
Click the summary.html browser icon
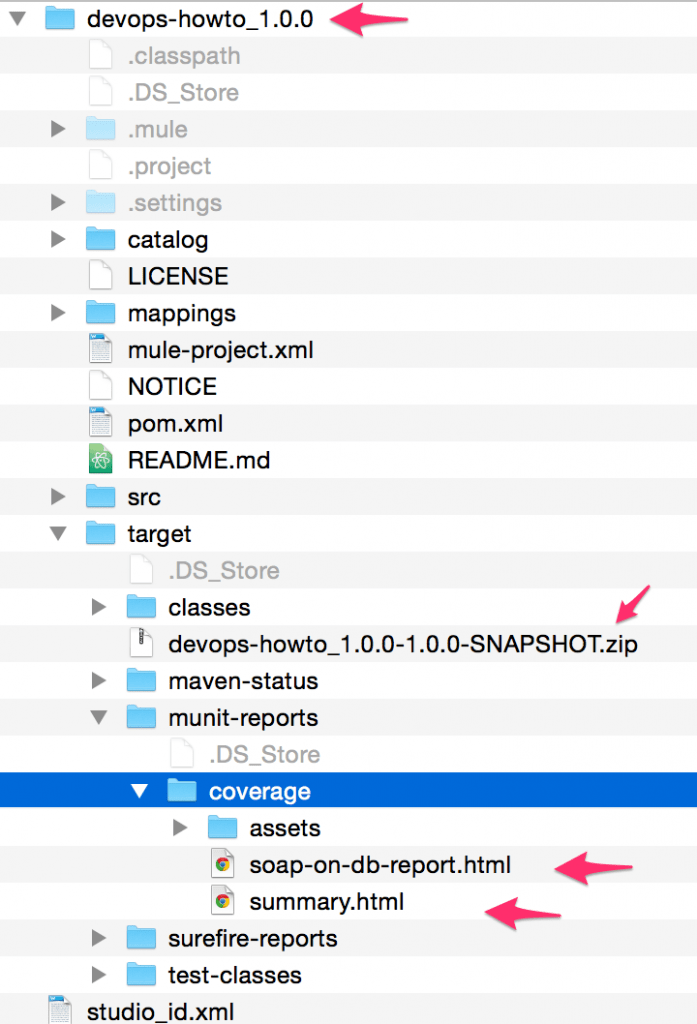pyautogui.click(x=222, y=901)
